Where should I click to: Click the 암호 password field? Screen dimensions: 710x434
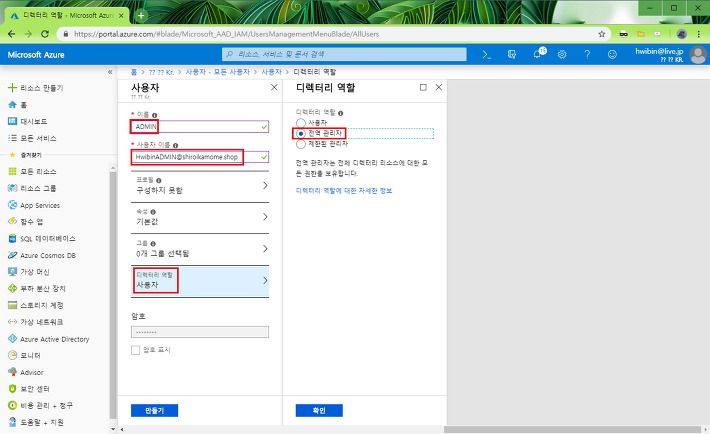(x=200, y=332)
